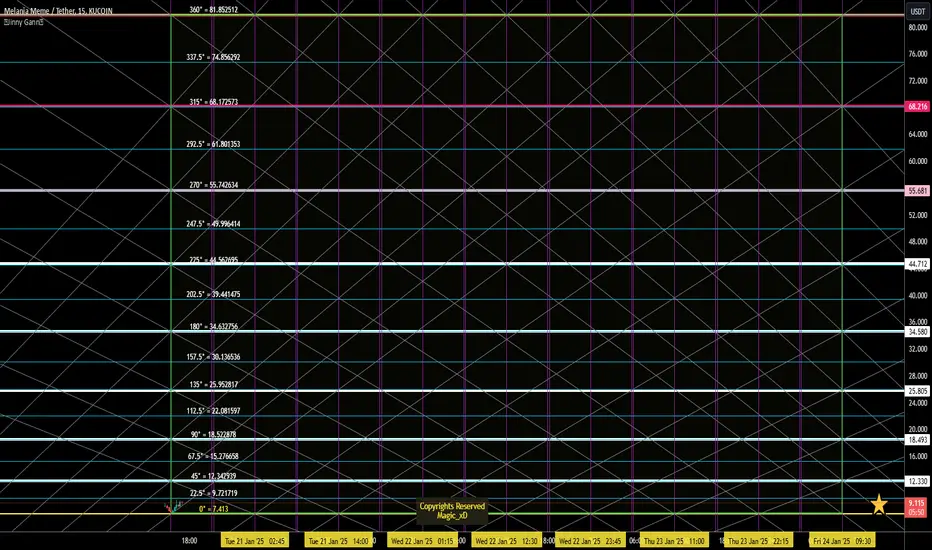This screenshot has height=550, width=932.
Task: Select the Wed 22 Jan '25 12:30 date label
Action: [x=506, y=540]
